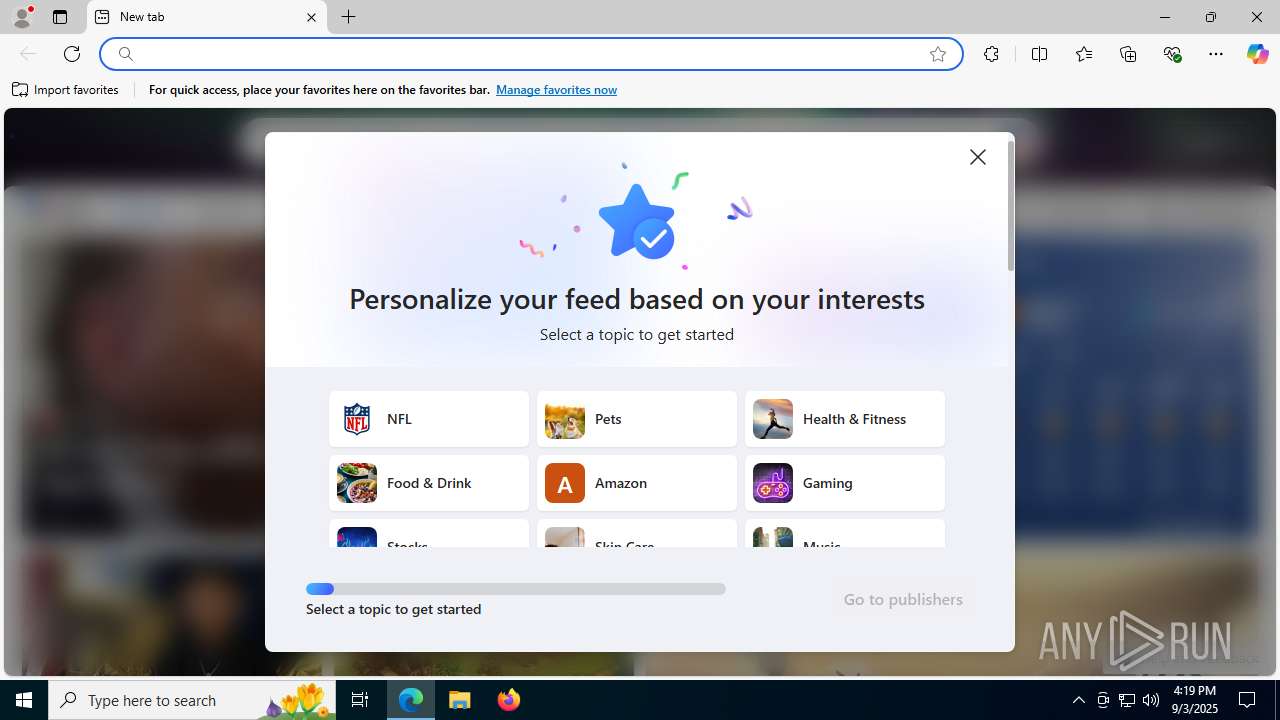The height and width of the screenshot is (720, 1280).
Task: Open the Collections icon
Action: click(x=1128, y=54)
